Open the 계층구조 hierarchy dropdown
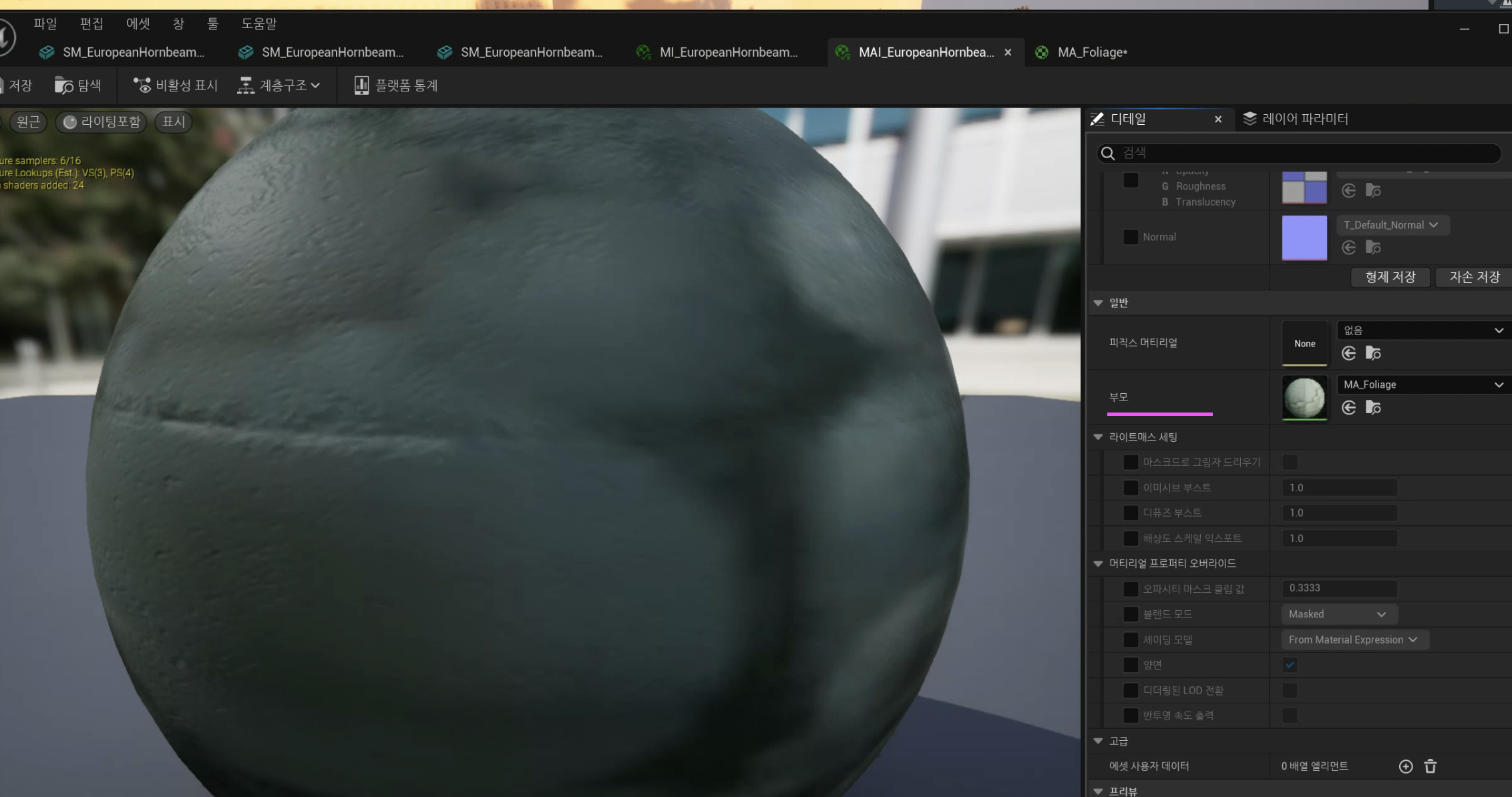The width and height of the screenshot is (1512, 797). (x=279, y=85)
